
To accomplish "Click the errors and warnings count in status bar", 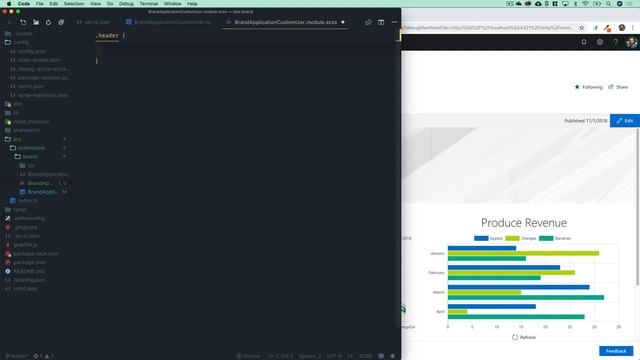I will click(x=44, y=356).
